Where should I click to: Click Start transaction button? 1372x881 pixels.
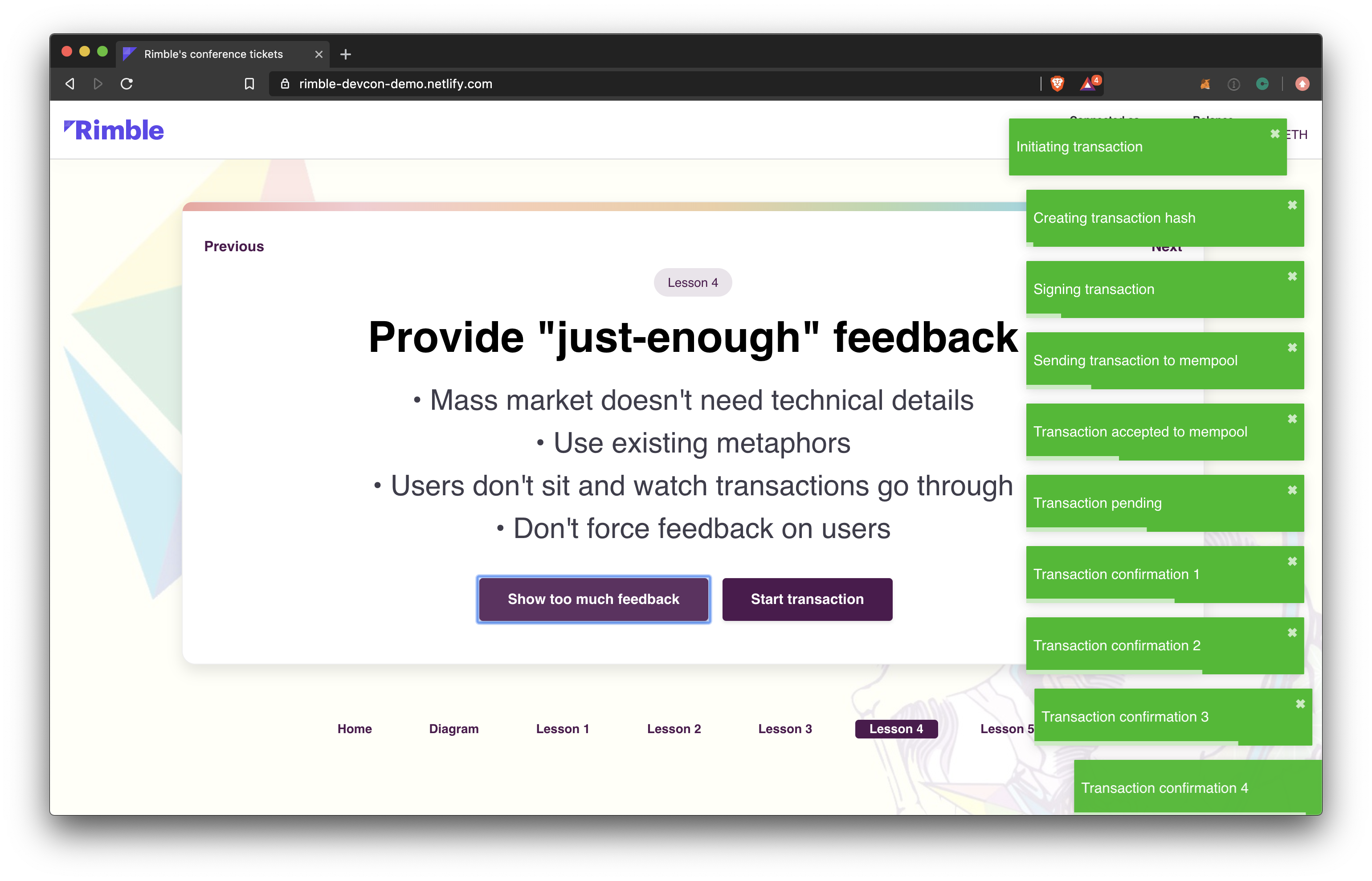pyautogui.click(x=807, y=599)
